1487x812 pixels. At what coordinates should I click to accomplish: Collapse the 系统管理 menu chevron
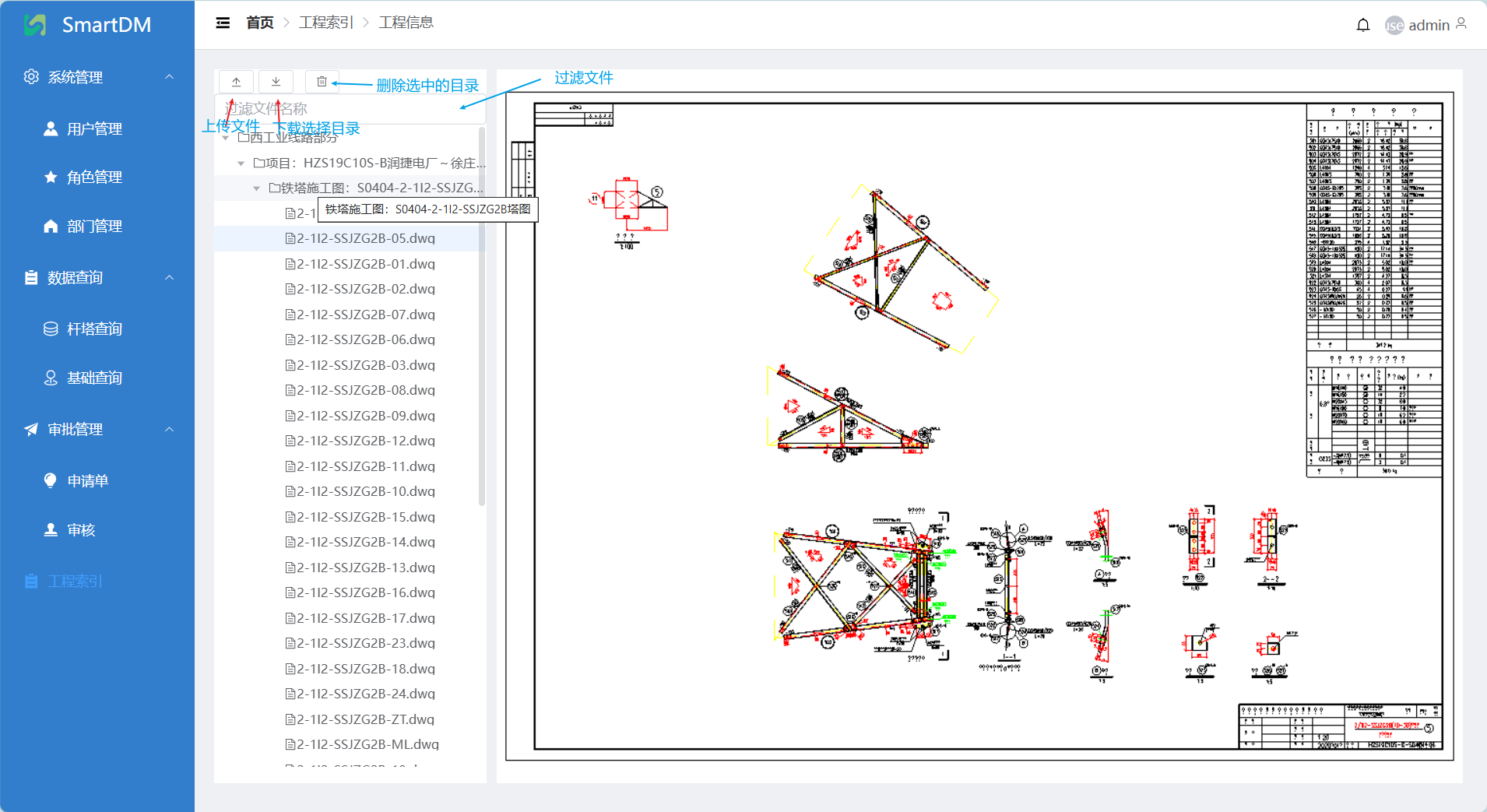169,76
